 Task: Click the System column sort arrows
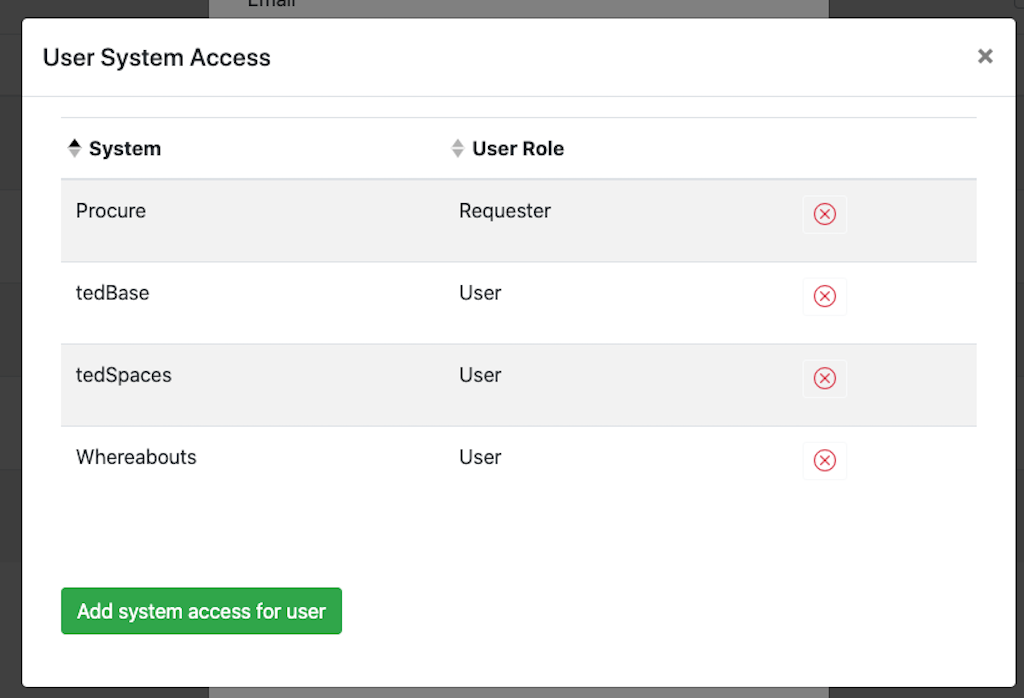[74, 148]
